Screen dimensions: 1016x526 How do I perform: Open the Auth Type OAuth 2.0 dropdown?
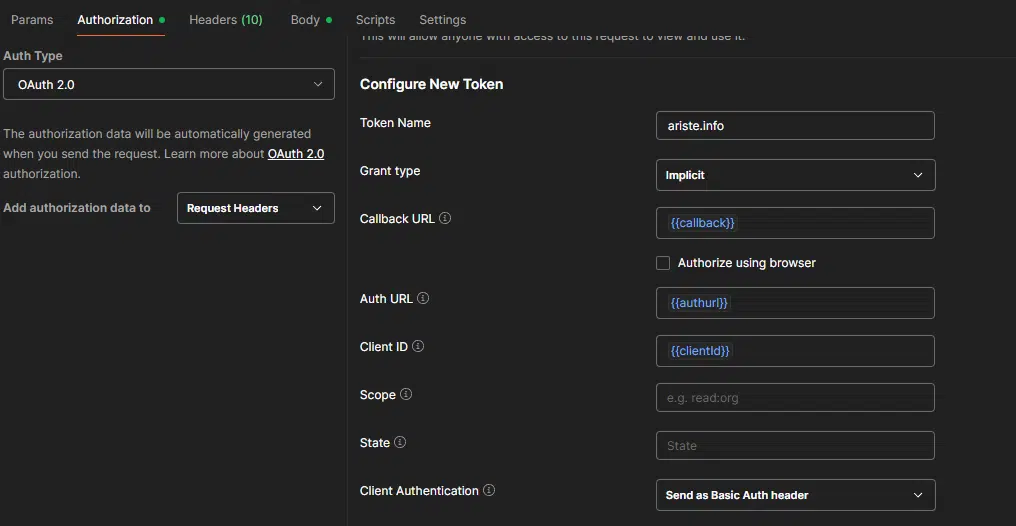169,84
